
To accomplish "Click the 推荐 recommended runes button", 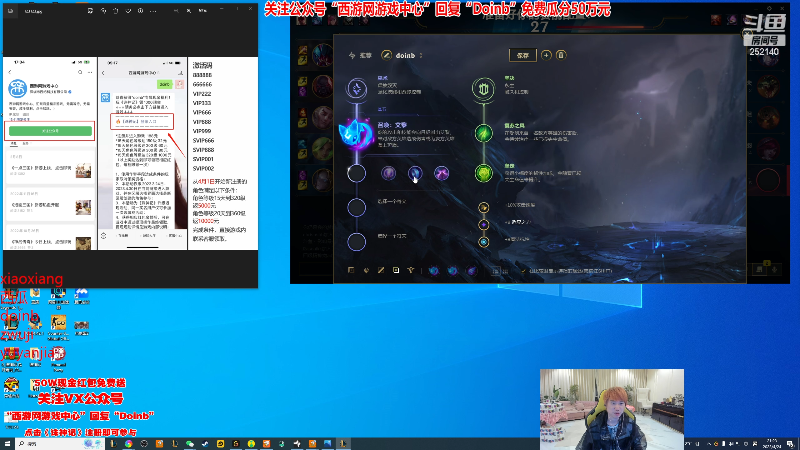I will [x=361, y=55].
